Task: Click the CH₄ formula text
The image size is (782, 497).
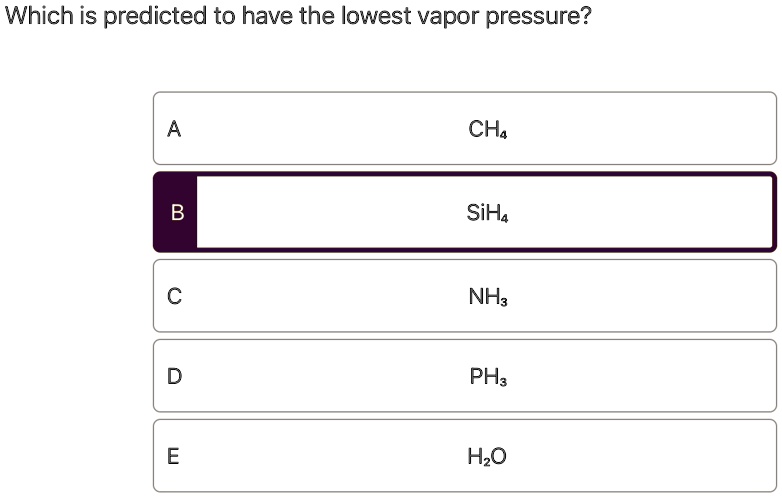Action: click(x=487, y=129)
